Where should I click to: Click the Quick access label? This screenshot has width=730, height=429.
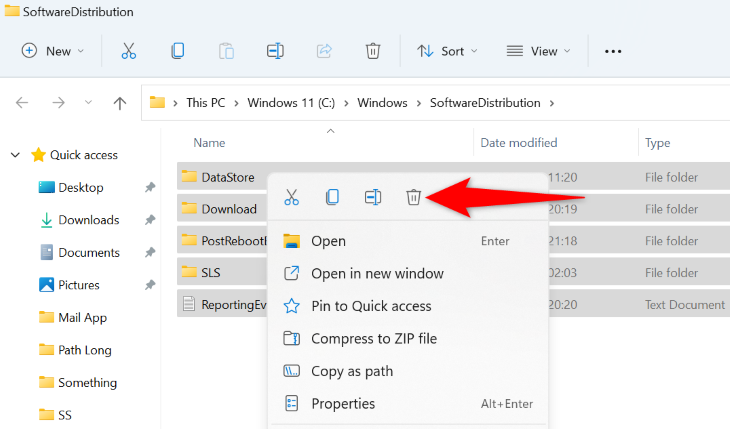[84, 155]
